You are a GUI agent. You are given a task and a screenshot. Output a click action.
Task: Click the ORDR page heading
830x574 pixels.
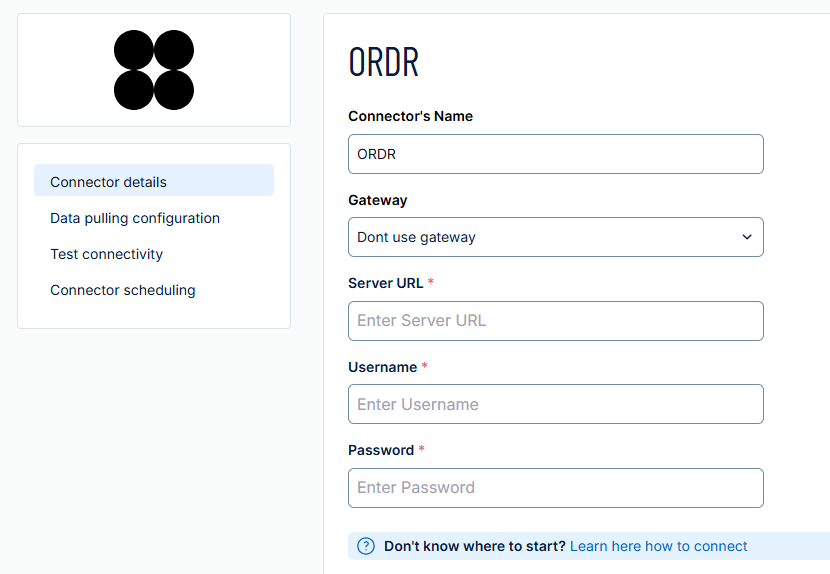coord(383,62)
